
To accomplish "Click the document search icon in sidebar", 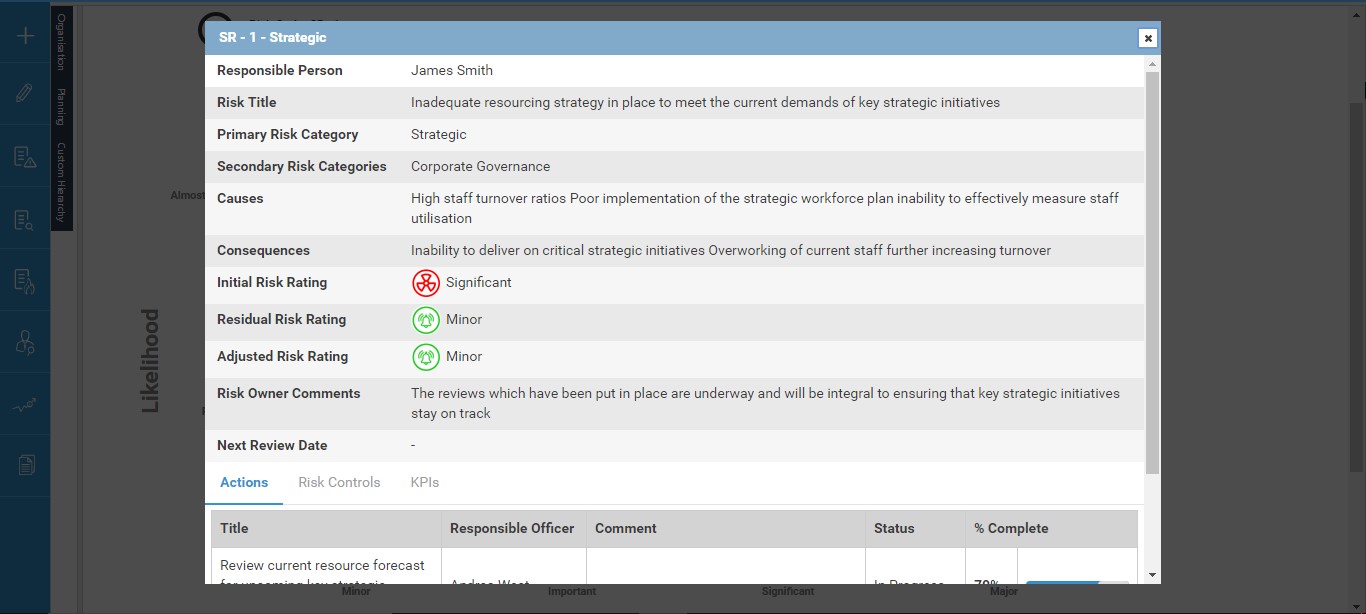I will 25,220.
